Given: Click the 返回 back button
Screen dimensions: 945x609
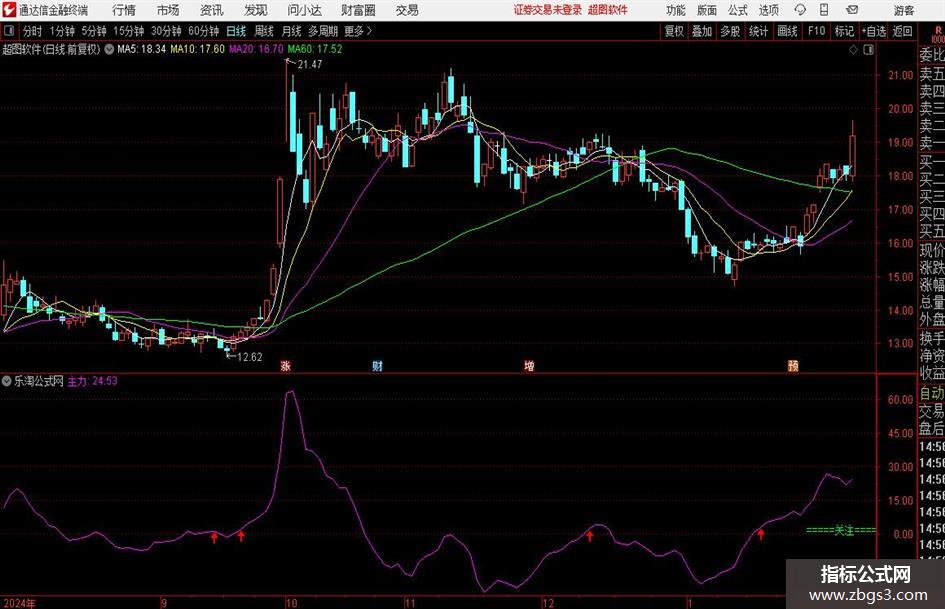Looking at the screenshot, I should tap(902, 31).
